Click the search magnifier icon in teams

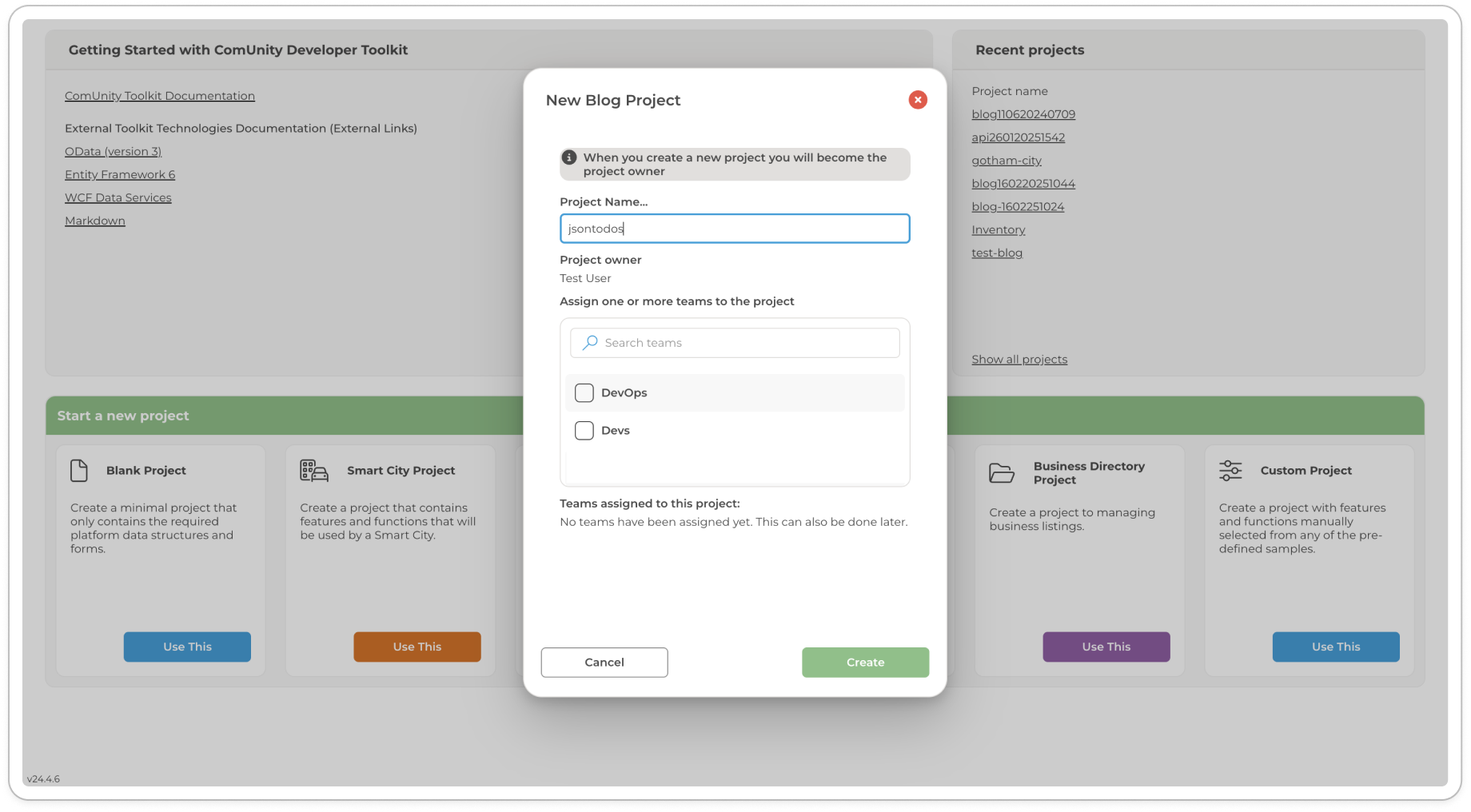(x=590, y=343)
